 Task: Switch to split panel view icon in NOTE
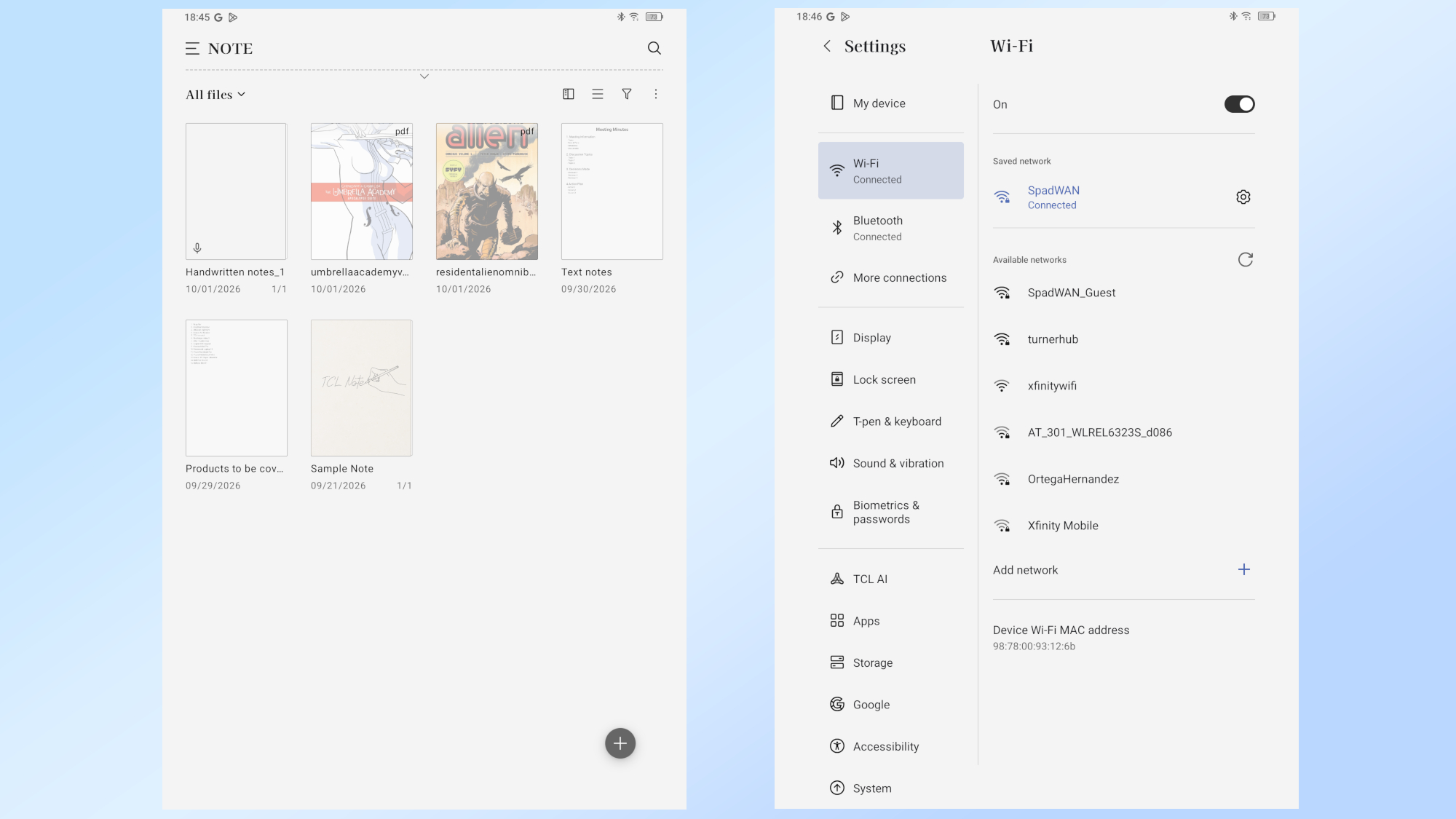click(x=569, y=94)
